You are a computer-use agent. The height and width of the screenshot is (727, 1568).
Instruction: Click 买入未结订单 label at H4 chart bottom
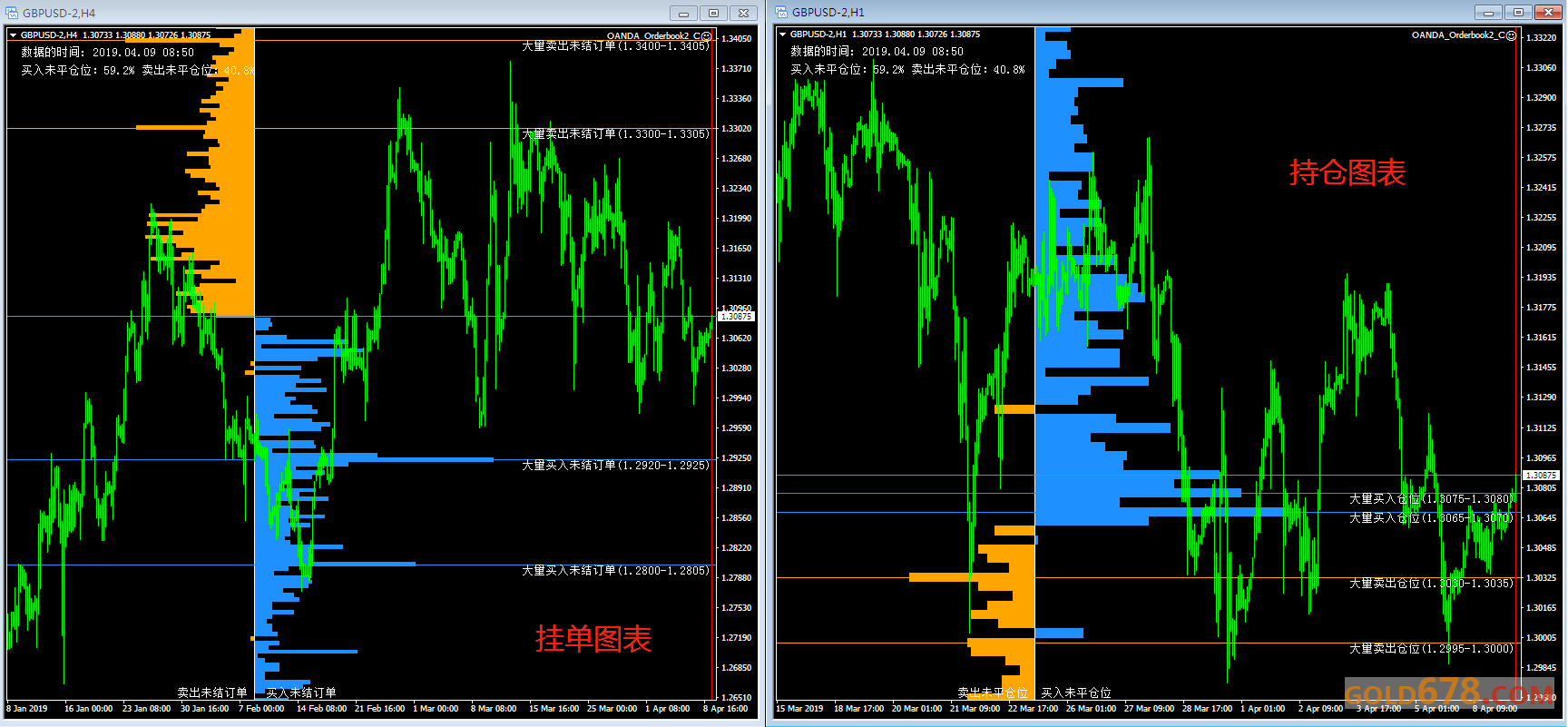[x=301, y=693]
